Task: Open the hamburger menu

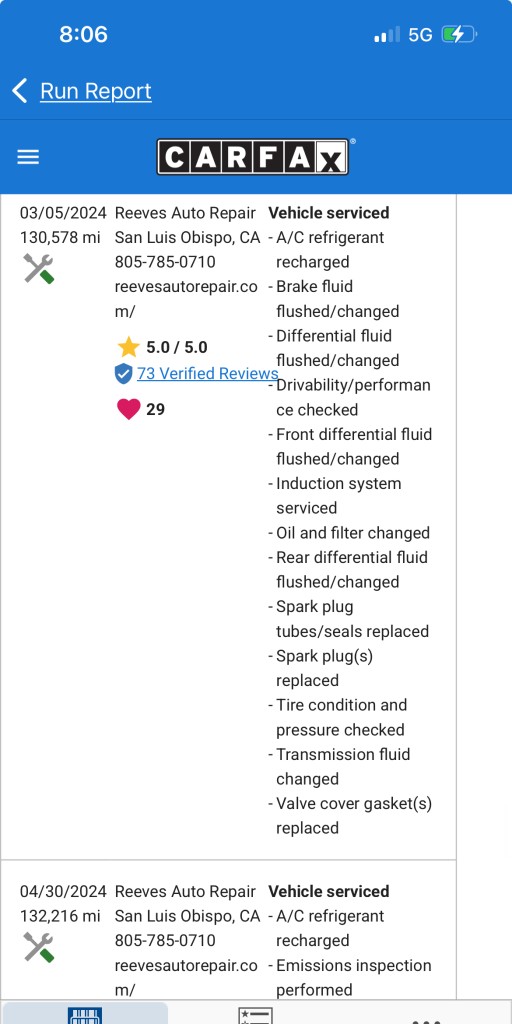Action: 28,157
